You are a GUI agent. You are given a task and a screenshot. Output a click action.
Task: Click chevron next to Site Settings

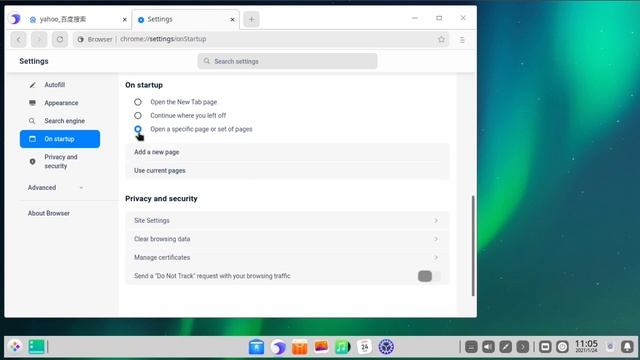tap(436, 220)
